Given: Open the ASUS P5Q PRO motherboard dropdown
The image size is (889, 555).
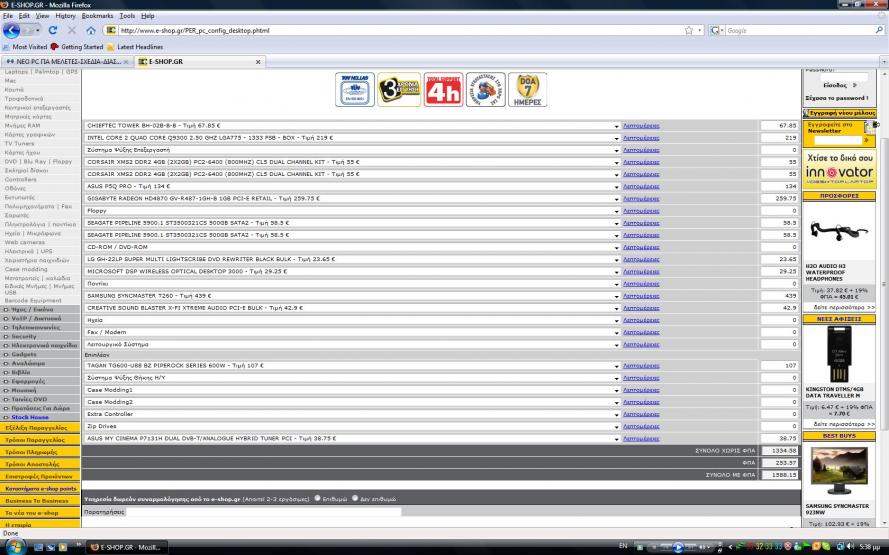Looking at the screenshot, I should click(x=352, y=187).
